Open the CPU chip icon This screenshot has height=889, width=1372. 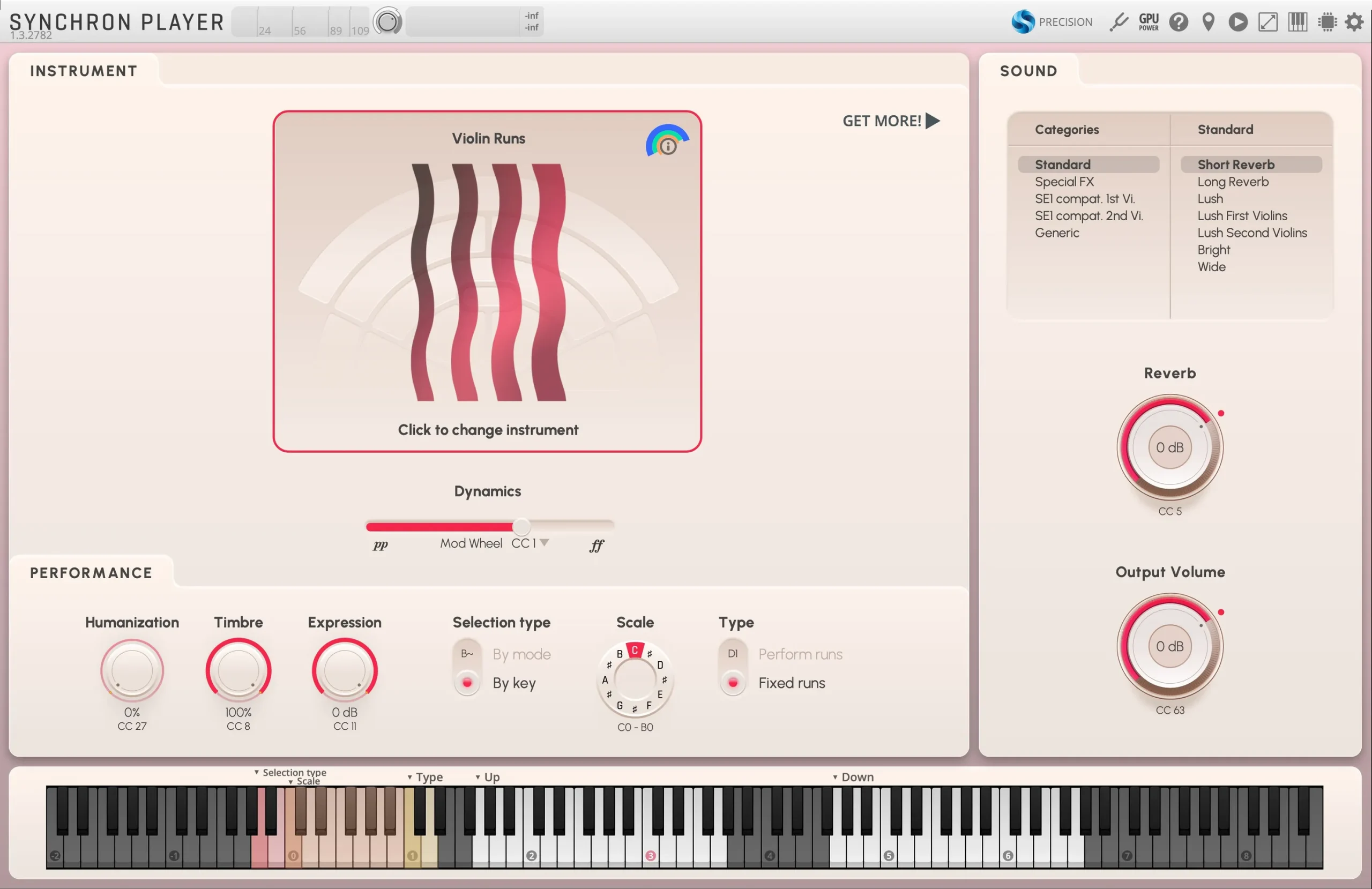1327,22
